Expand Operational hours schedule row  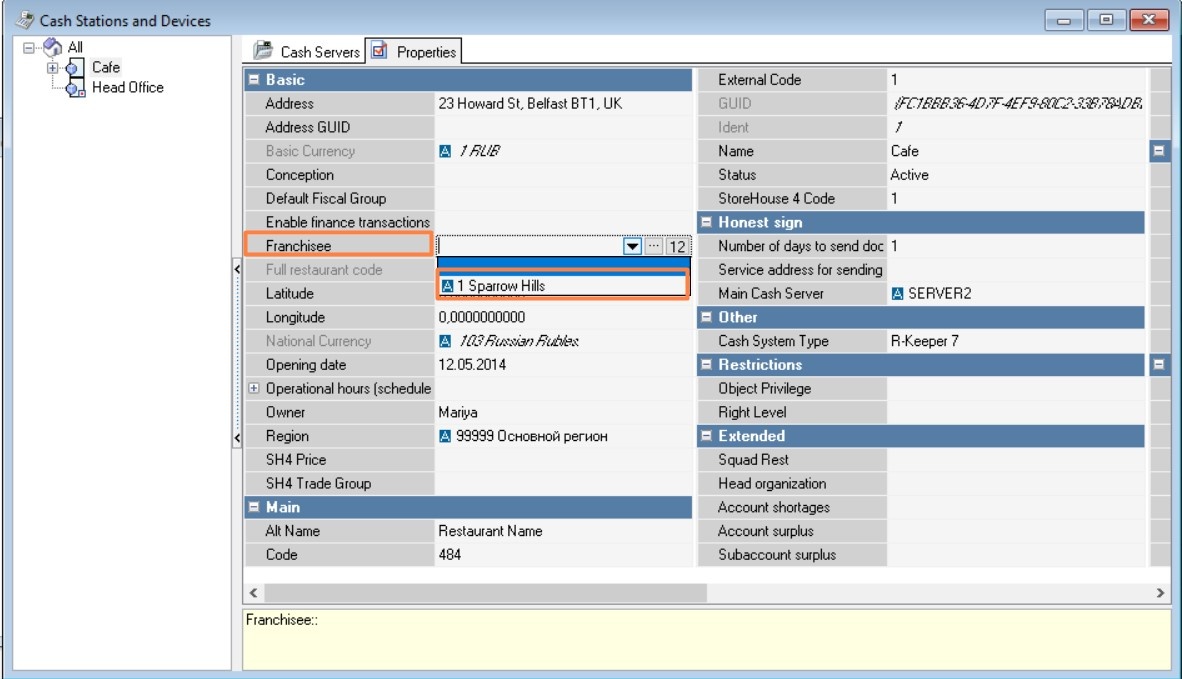click(x=254, y=388)
